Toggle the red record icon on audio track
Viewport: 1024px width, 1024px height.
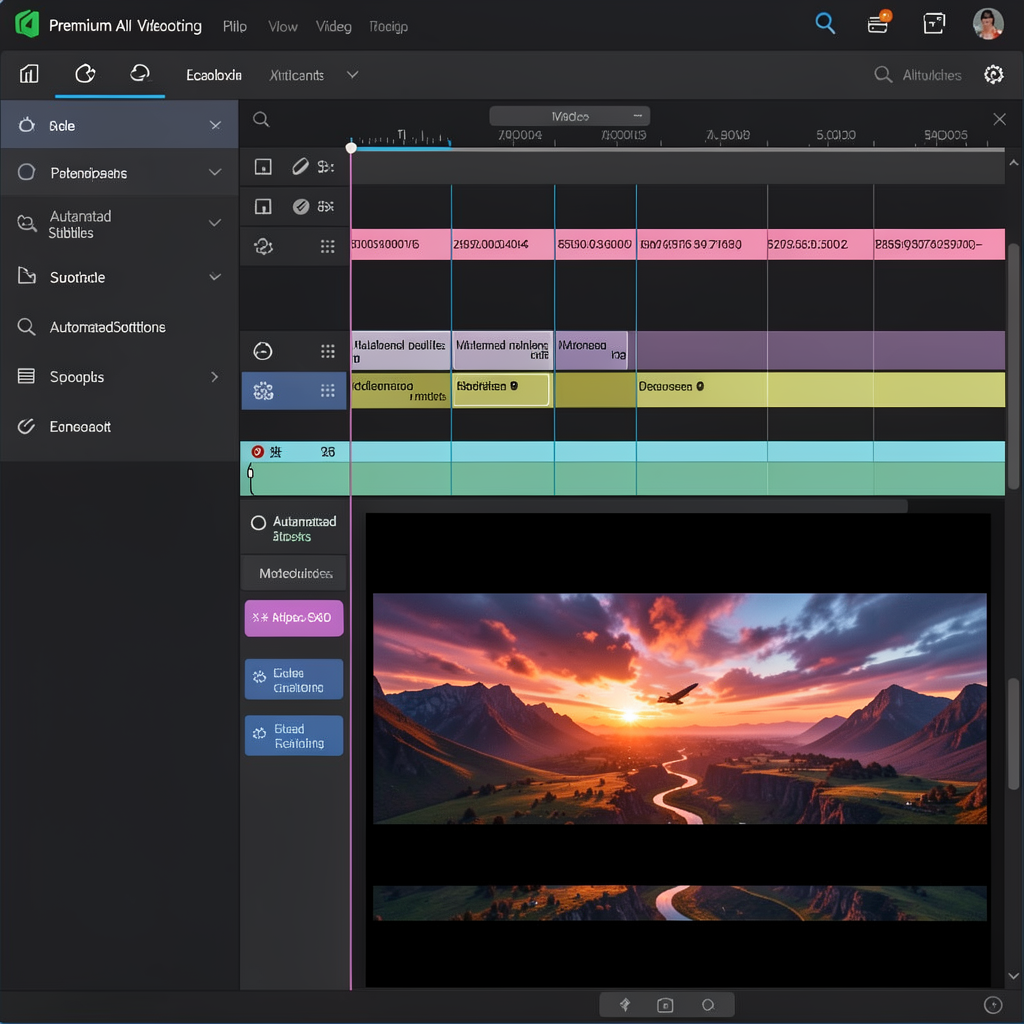pos(257,451)
